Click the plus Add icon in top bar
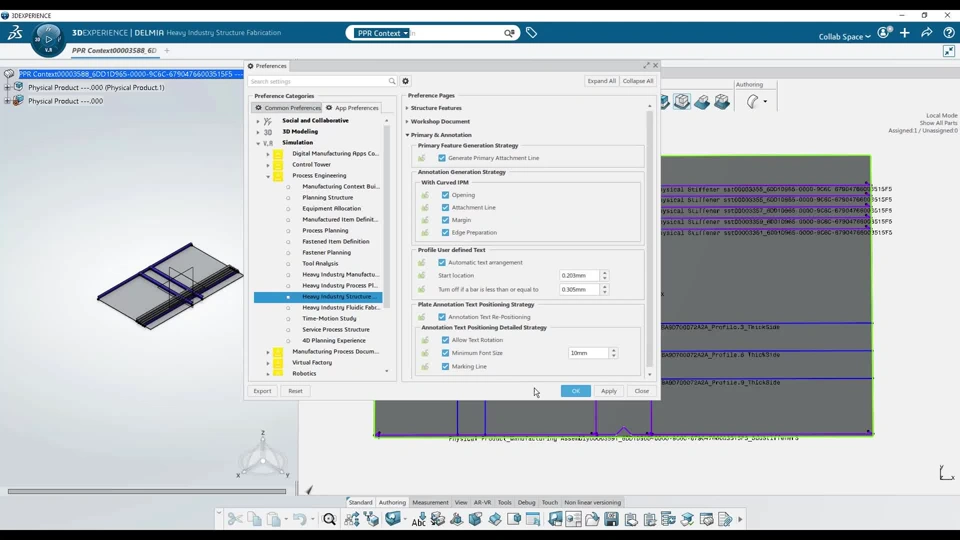The height and width of the screenshot is (540, 960). (905, 33)
